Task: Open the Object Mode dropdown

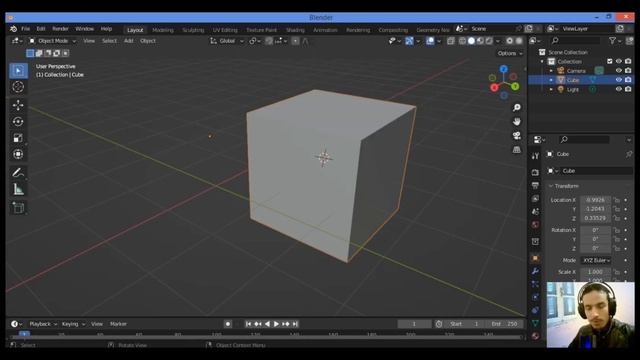Action: [x=52, y=41]
